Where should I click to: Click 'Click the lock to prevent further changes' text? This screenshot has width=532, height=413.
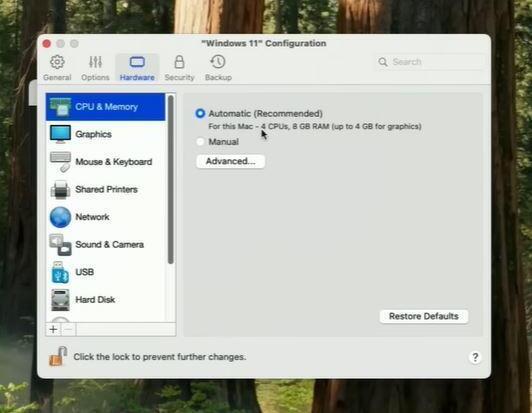point(160,357)
